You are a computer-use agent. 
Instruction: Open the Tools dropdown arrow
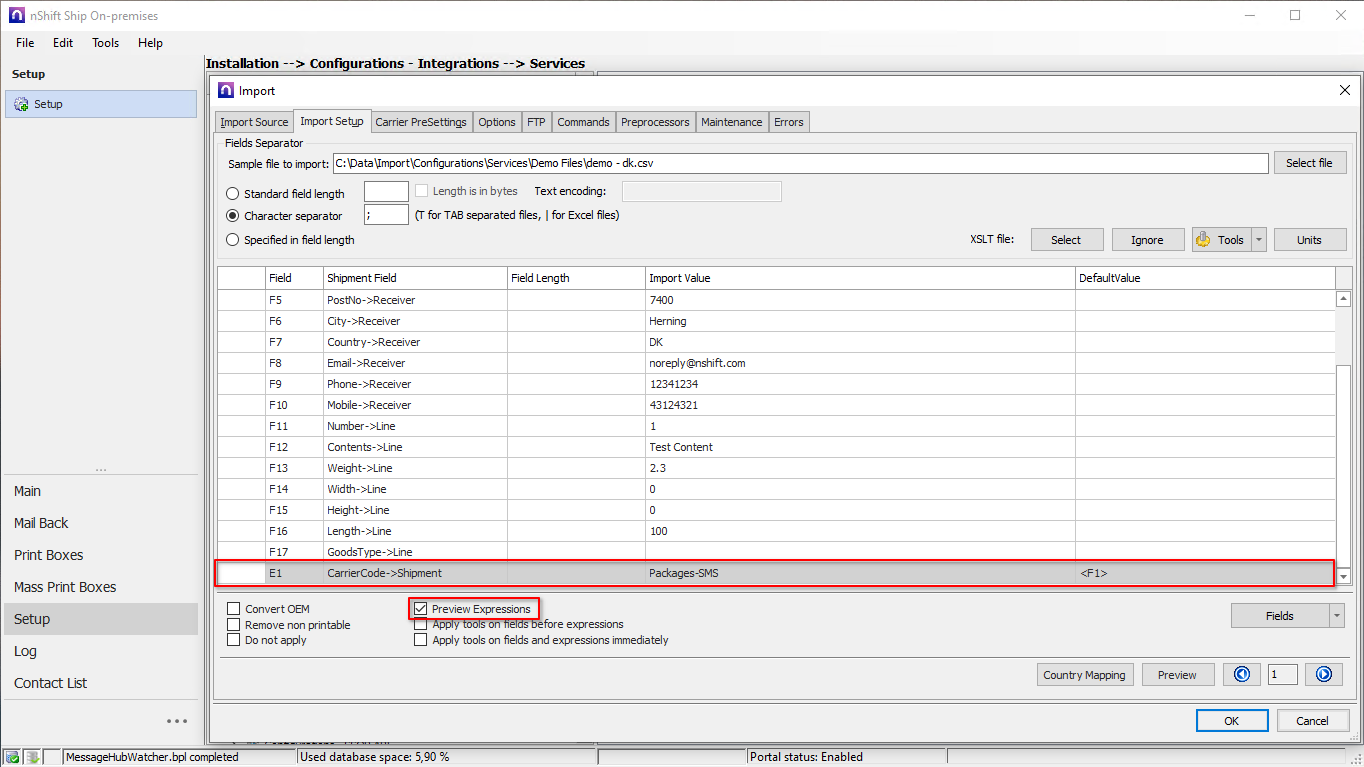point(1259,240)
